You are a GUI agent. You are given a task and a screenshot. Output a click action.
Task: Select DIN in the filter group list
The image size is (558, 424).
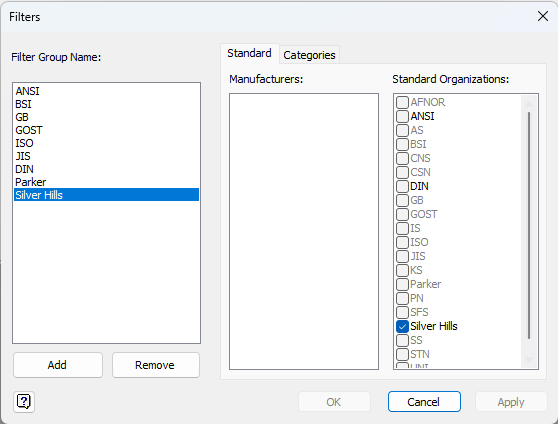(x=106, y=169)
